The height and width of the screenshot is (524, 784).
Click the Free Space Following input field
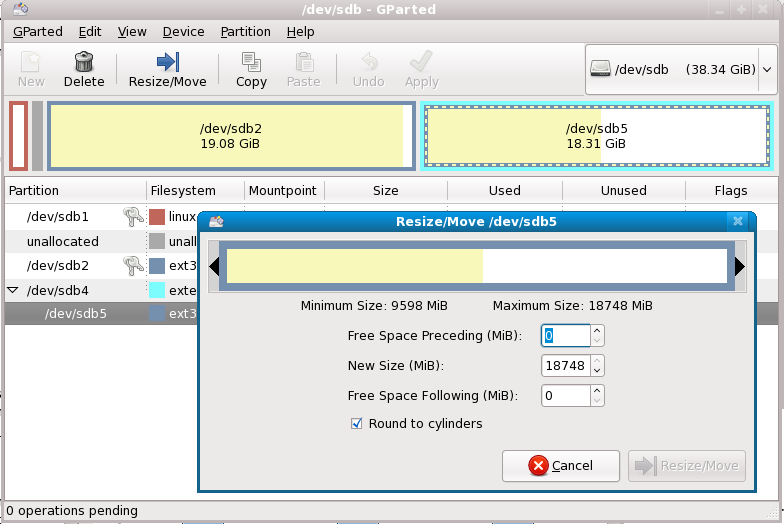coord(566,396)
